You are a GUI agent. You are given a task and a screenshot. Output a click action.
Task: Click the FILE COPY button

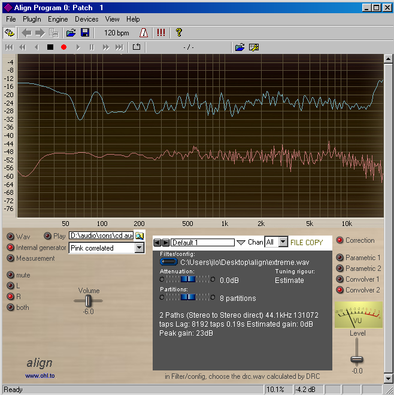click(307, 242)
